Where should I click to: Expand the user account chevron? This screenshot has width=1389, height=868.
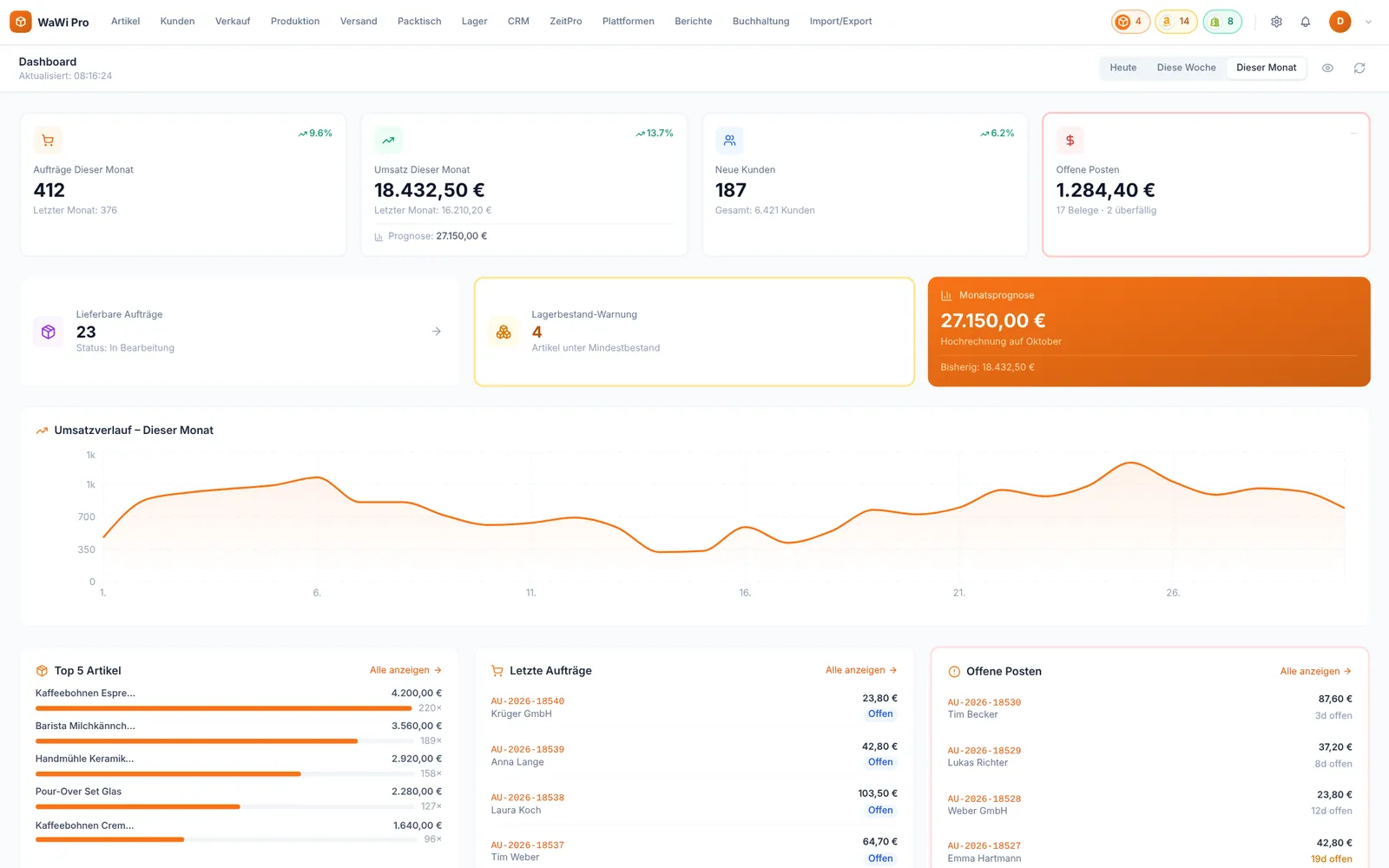click(x=1368, y=23)
